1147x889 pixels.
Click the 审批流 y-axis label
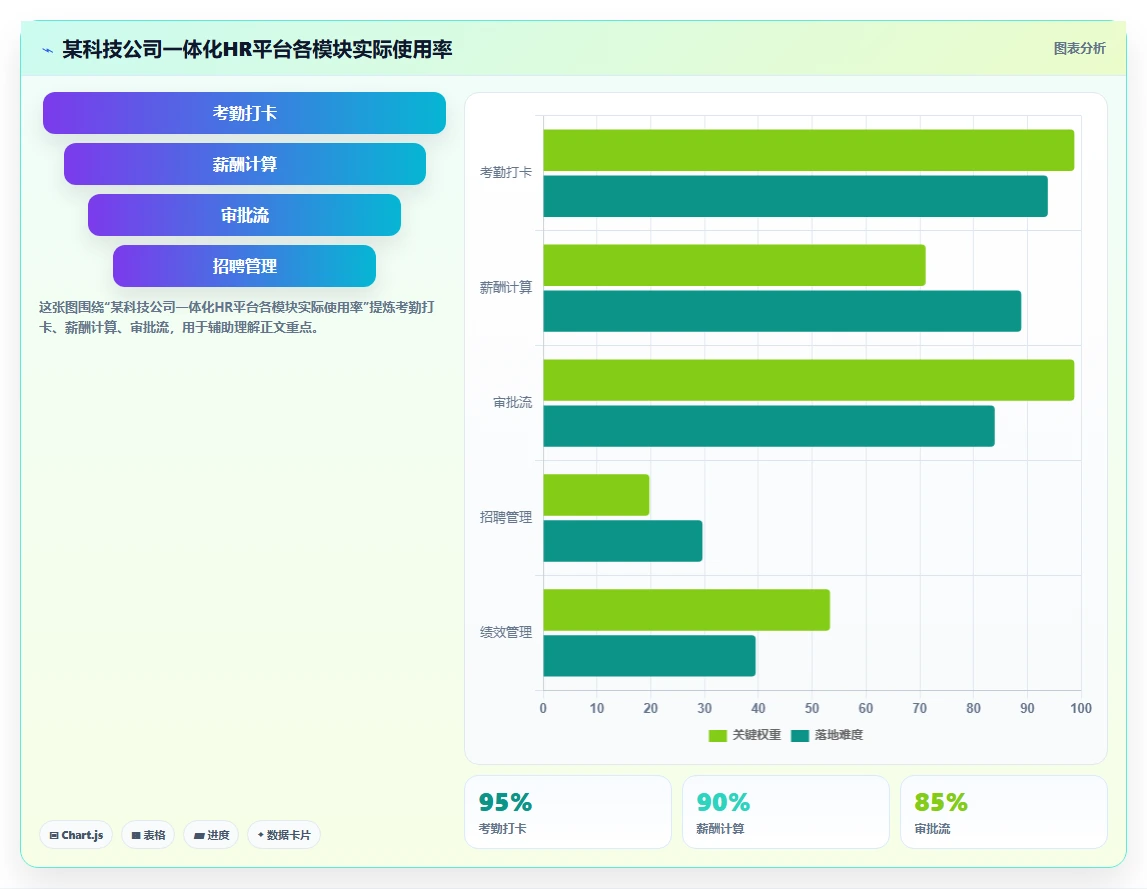coord(512,402)
